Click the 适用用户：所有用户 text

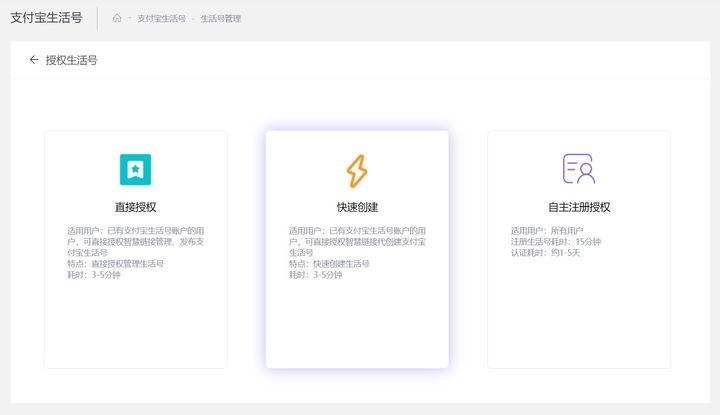coord(547,230)
